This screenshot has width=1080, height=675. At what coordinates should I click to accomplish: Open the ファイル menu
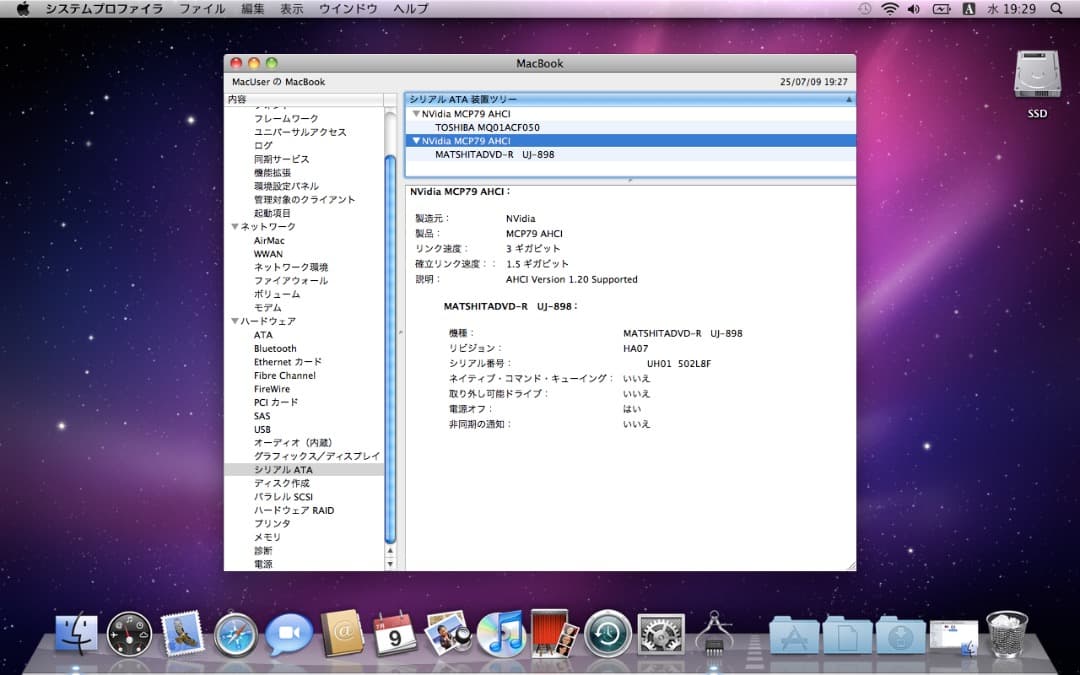[203, 8]
